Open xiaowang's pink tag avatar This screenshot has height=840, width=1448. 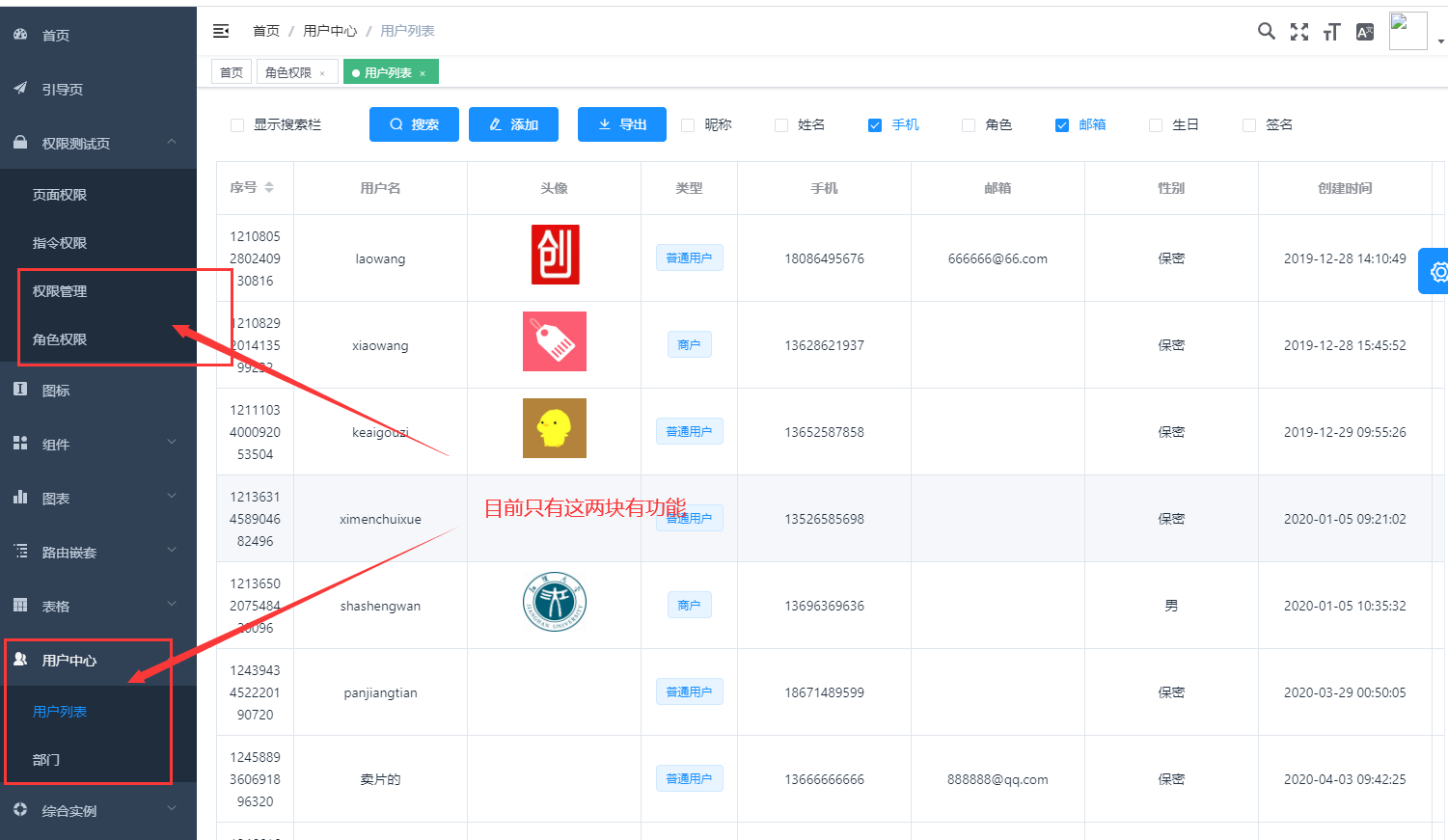coord(555,341)
